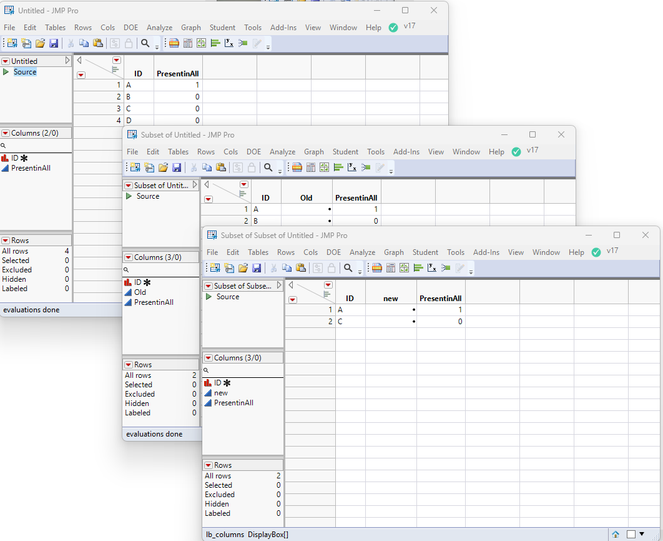Click Fit Y by X icon in Subset of Untitled window
The image size is (663, 541).
pyautogui.click(x=352, y=168)
